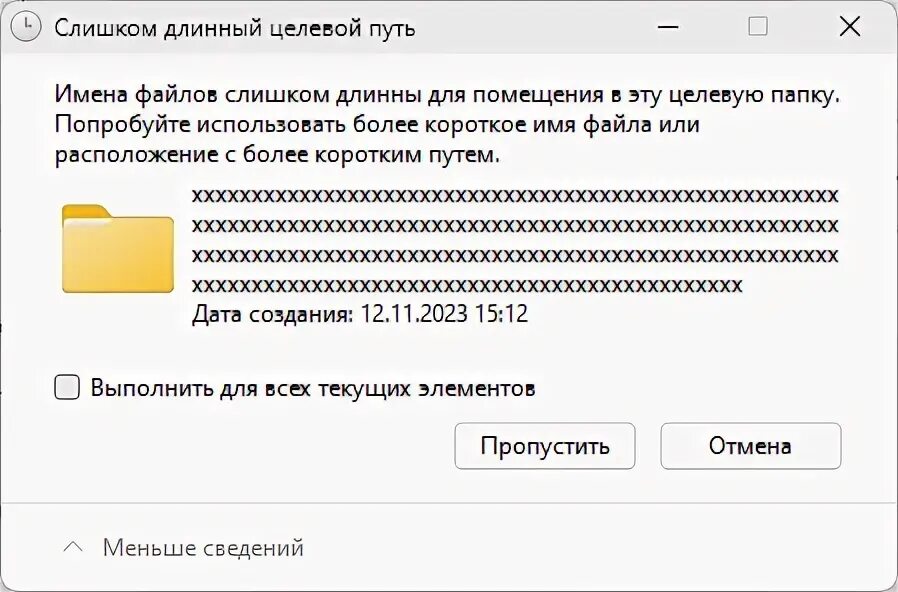Click the yellow folder icon
The width and height of the screenshot is (898, 592).
click(x=117, y=248)
